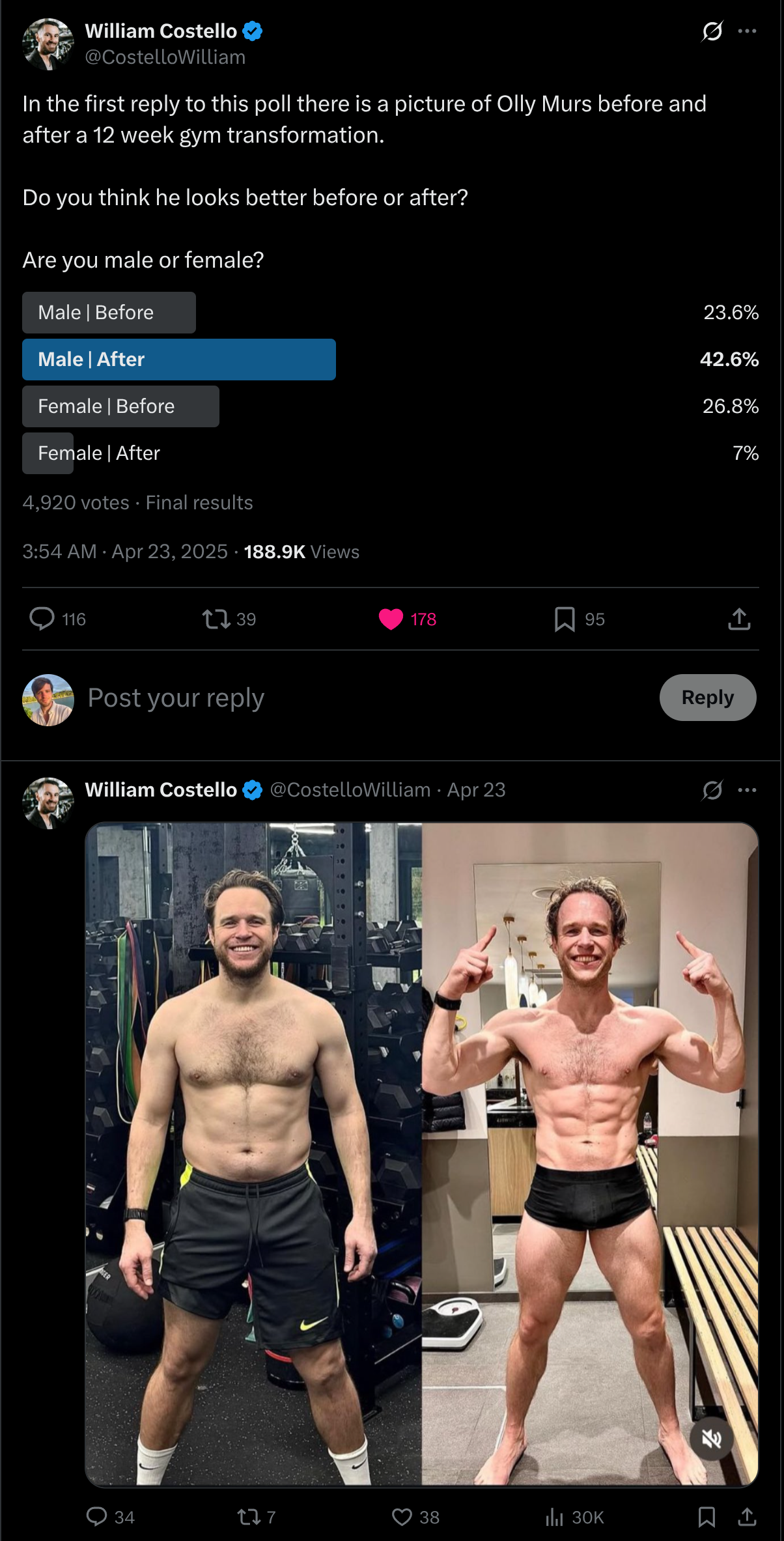Open the before and after photo
This screenshot has height=1541, width=784.
[421, 1153]
